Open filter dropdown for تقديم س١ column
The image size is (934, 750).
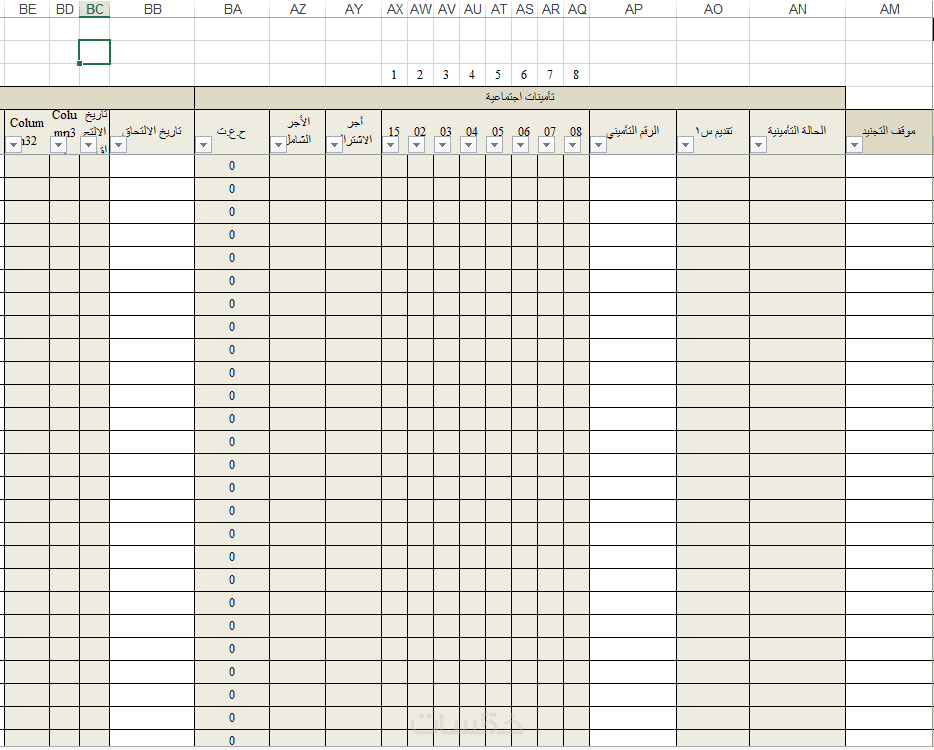click(686, 144)
